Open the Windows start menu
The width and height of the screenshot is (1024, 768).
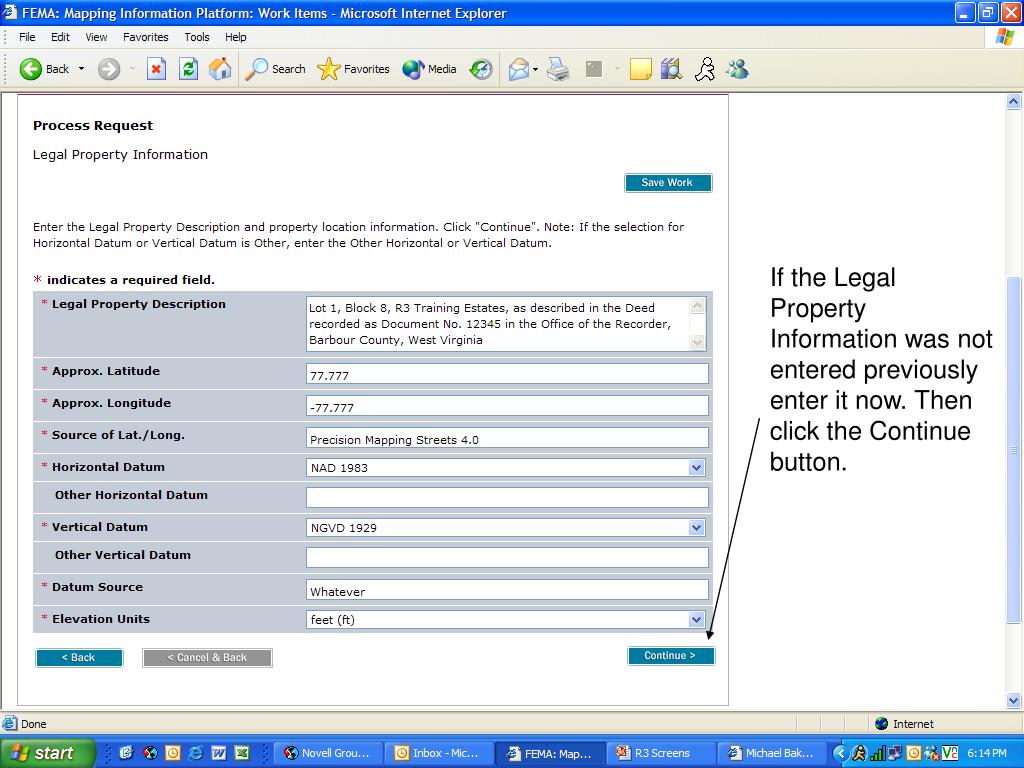47,753
